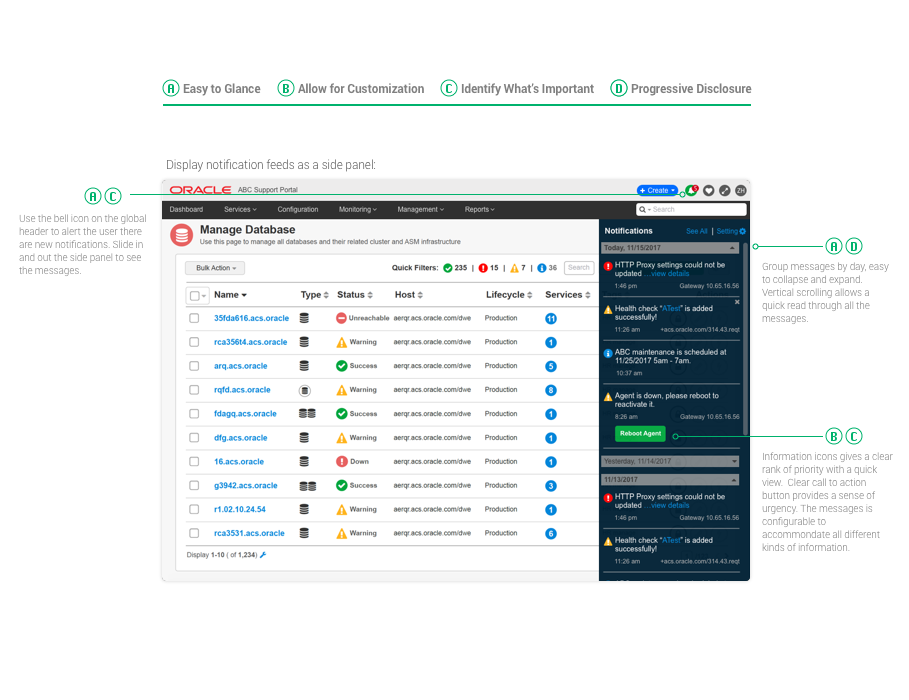The height and width of the screenshot is (700, 909).
Task: Open the Bulk Action dropdown
Action: coord(215,268)
